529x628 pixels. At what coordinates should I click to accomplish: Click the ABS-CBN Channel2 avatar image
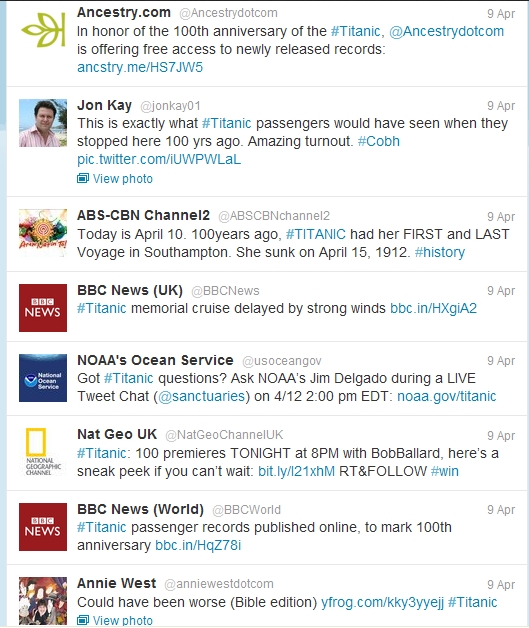(43, 233)
